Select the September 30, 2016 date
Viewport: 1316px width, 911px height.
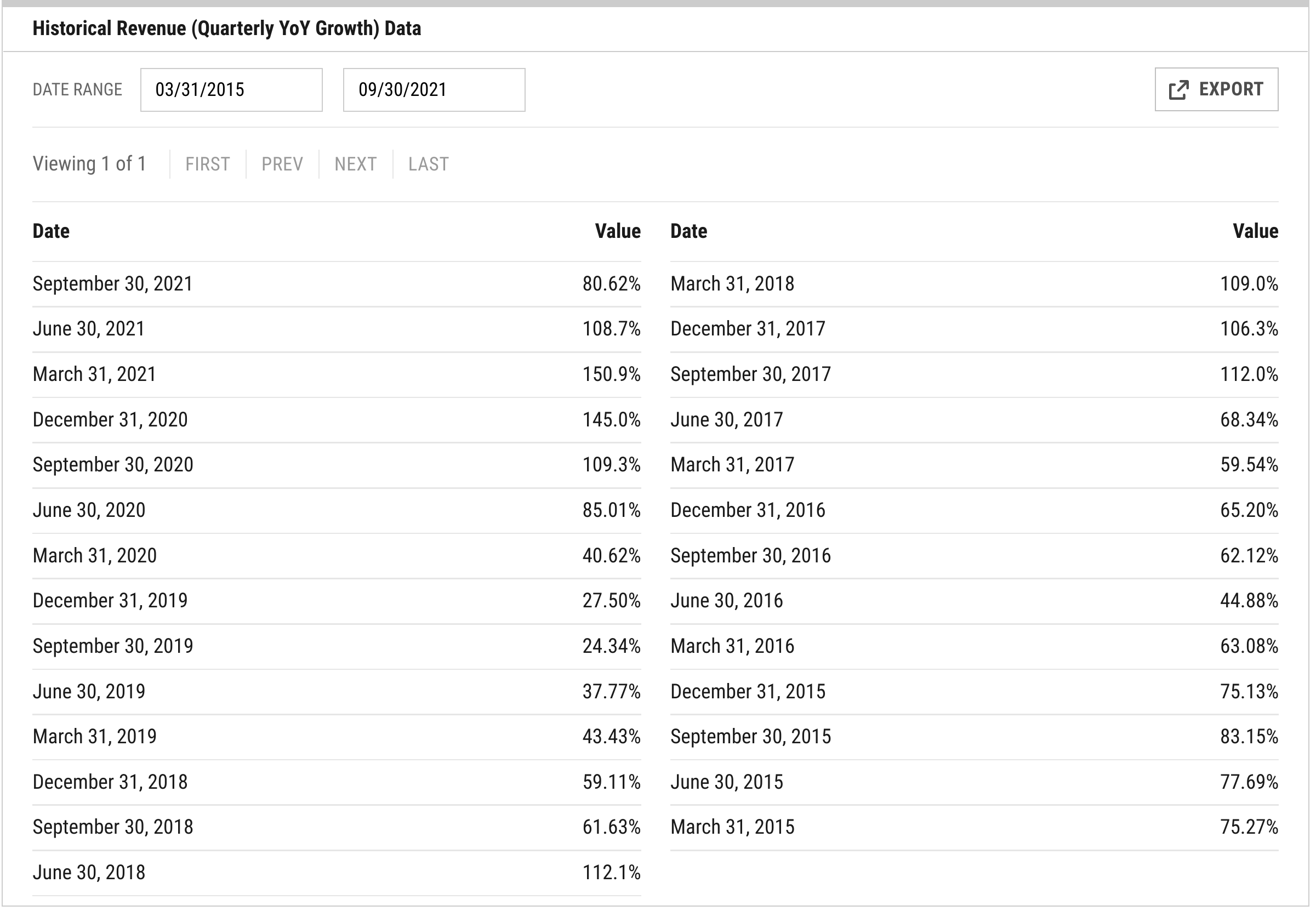click(750, 555)
